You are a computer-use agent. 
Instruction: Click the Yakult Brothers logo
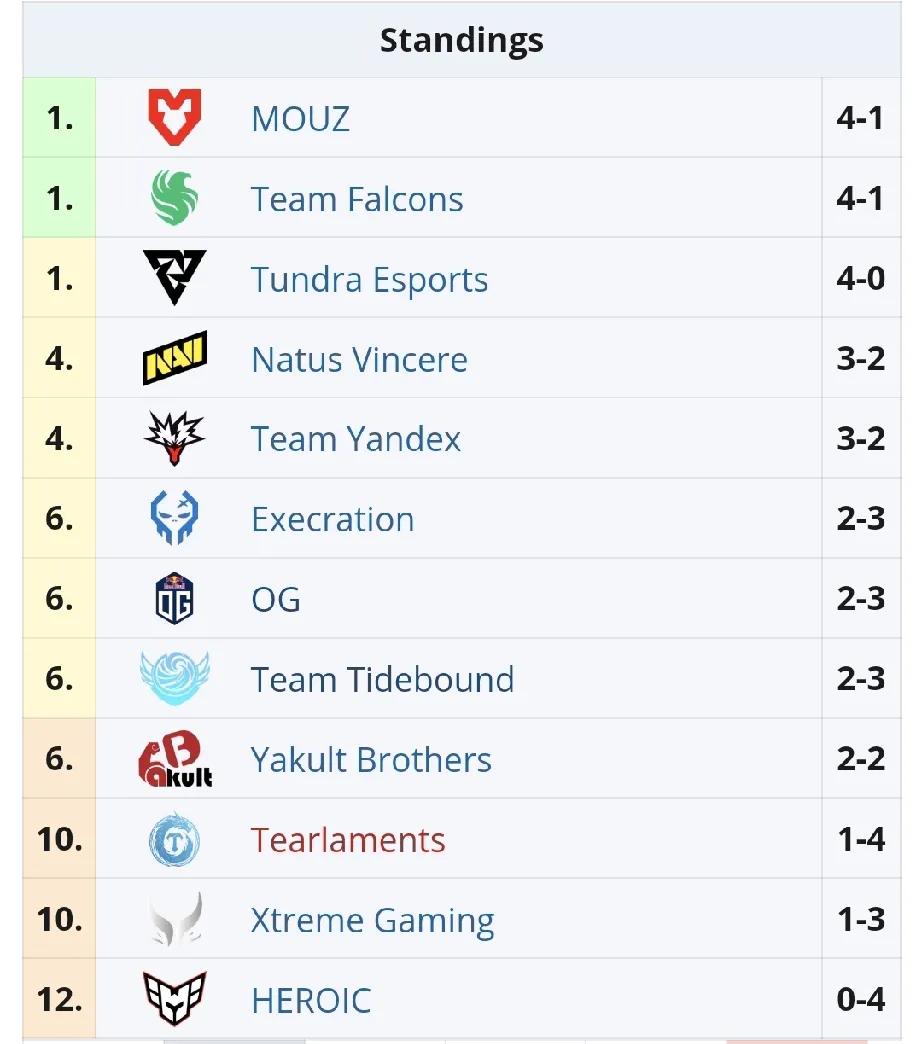[x=175, y=760]
